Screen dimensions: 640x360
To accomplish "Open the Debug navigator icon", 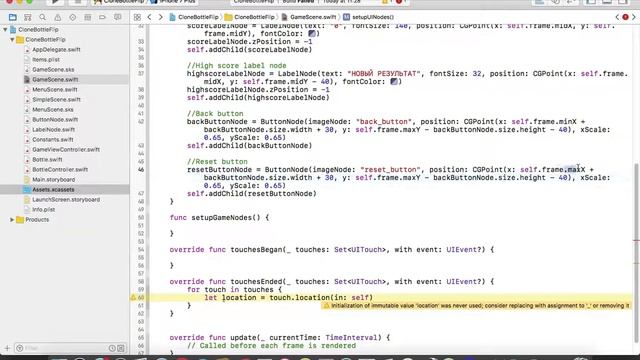I will [x=87, y=17].
